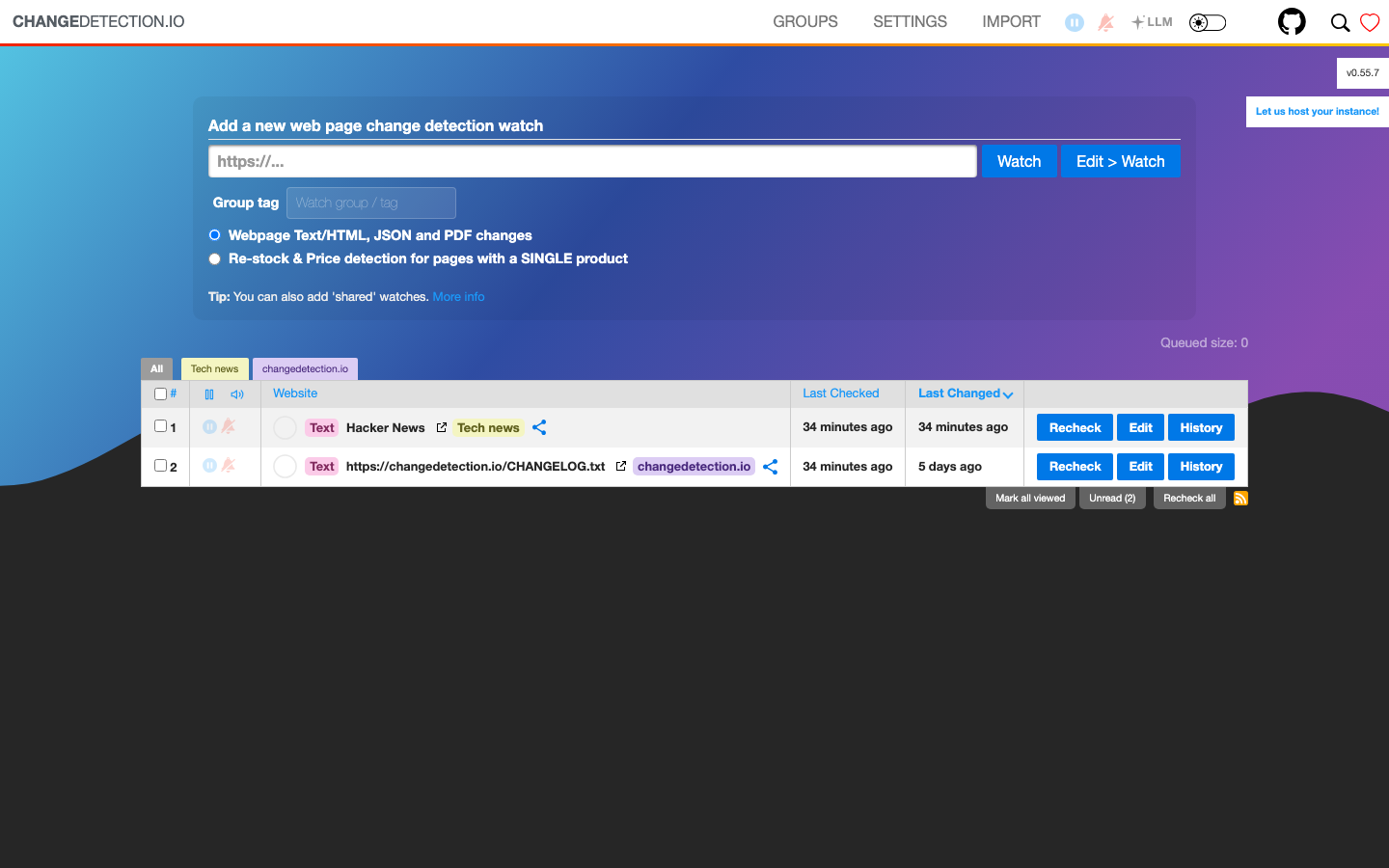Click changedetection.io tag on row 2

click(x=694, y=466)
